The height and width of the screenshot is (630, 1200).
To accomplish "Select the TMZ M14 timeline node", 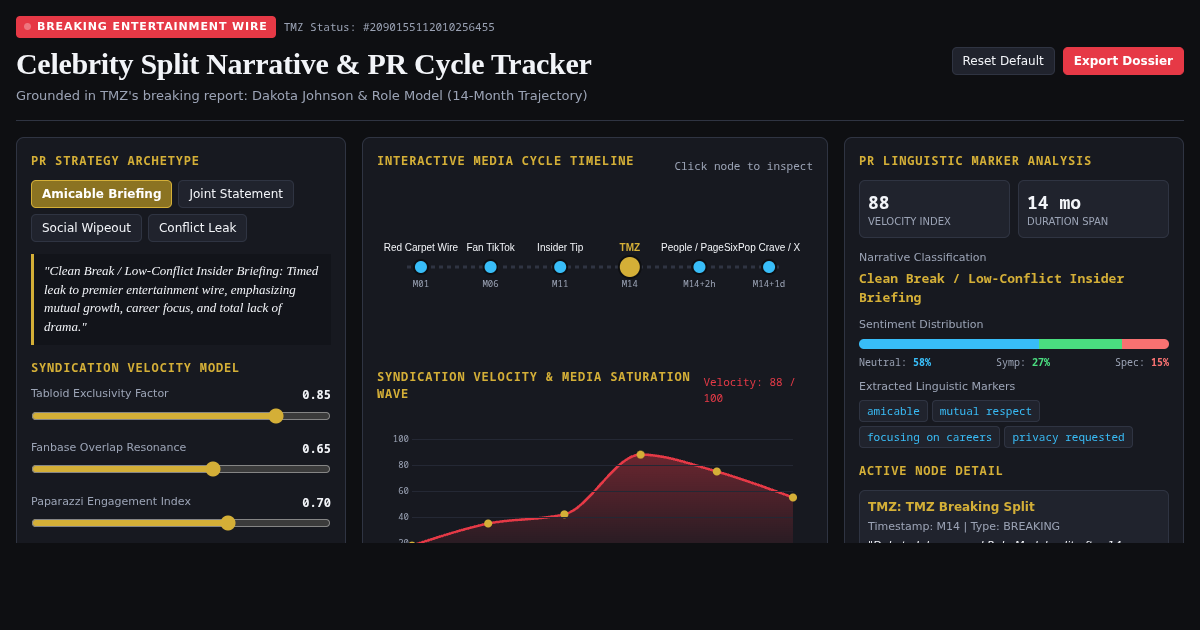I will click(629, 267).
